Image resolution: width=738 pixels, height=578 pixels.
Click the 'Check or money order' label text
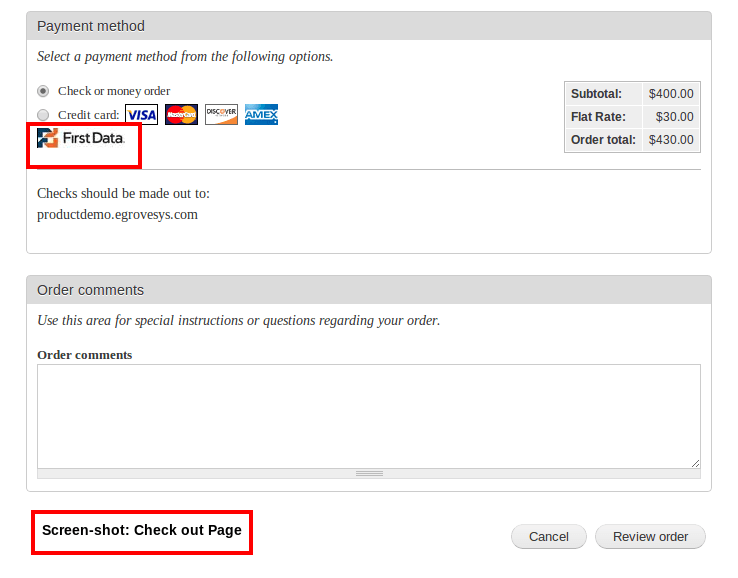point(114,91)
